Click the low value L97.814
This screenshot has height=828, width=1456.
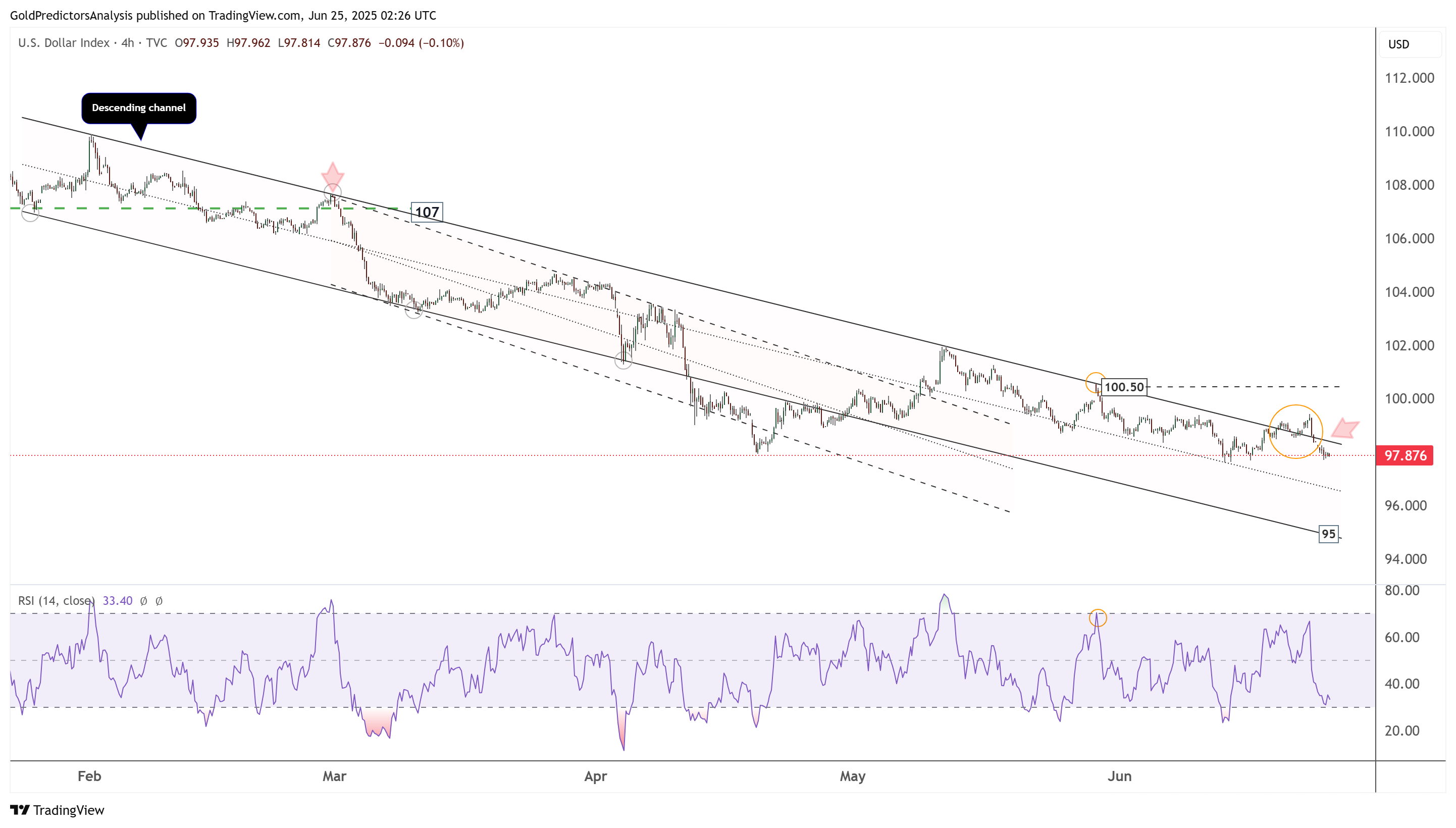(299, 42)
